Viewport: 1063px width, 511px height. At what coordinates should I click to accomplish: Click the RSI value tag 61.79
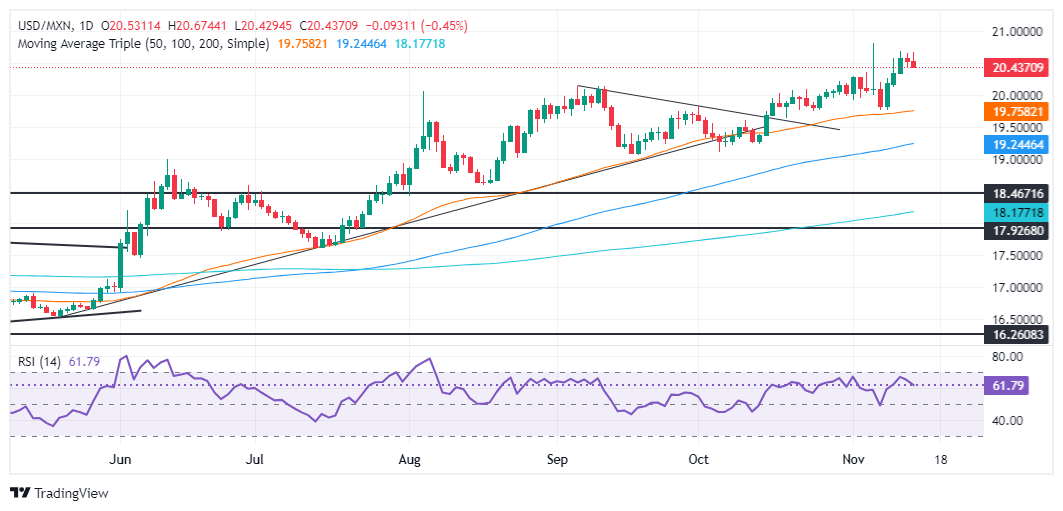coord(1008,386)
